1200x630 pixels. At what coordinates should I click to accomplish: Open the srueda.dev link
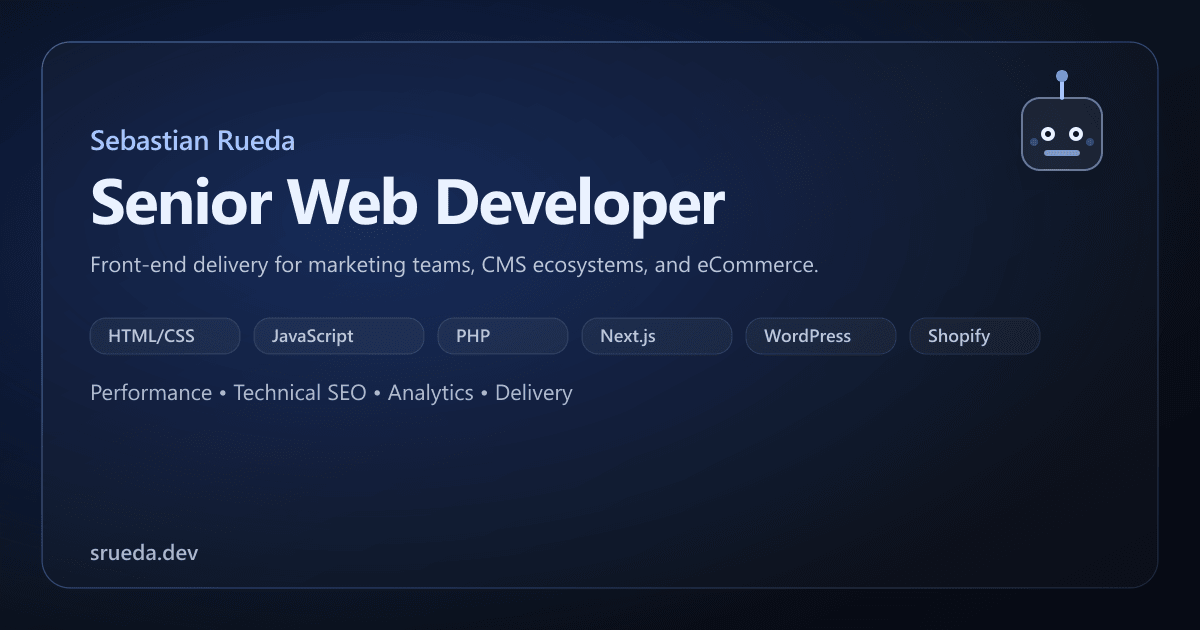tap(144, 551)
